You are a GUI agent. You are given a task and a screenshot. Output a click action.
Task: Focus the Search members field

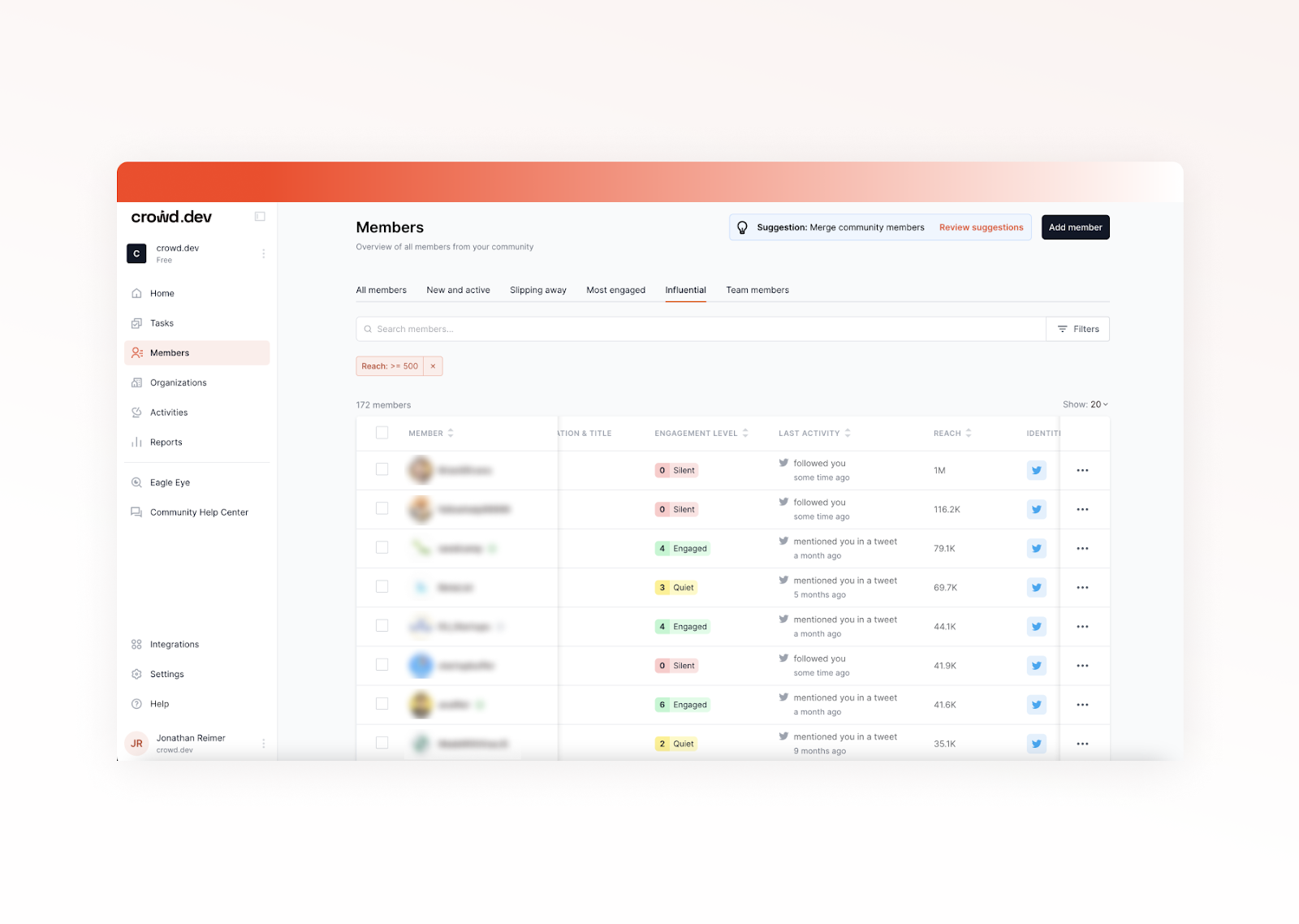(701, 329)
